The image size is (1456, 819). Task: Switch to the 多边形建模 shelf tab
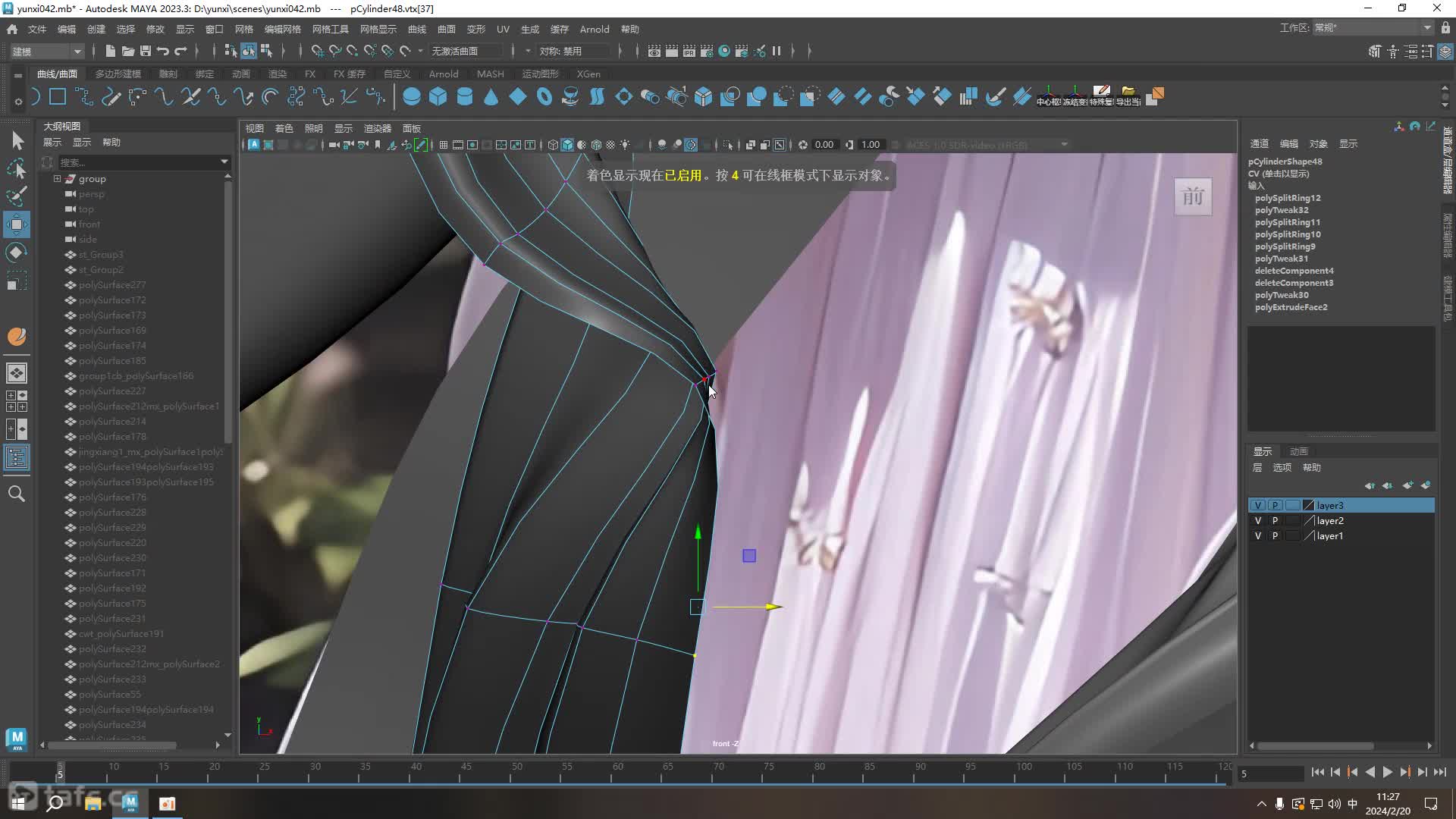(x=118, y=74)
